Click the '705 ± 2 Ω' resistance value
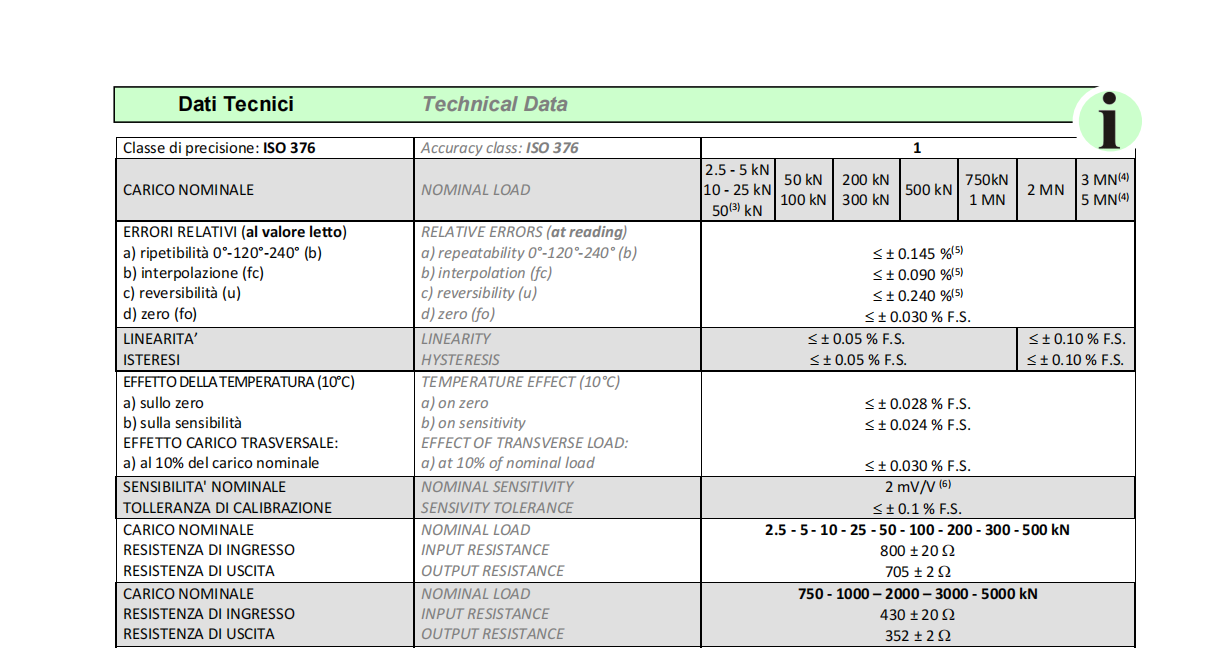Viewport: 1223px width, 648px height. pyautogui.click(x=917, y=572)
